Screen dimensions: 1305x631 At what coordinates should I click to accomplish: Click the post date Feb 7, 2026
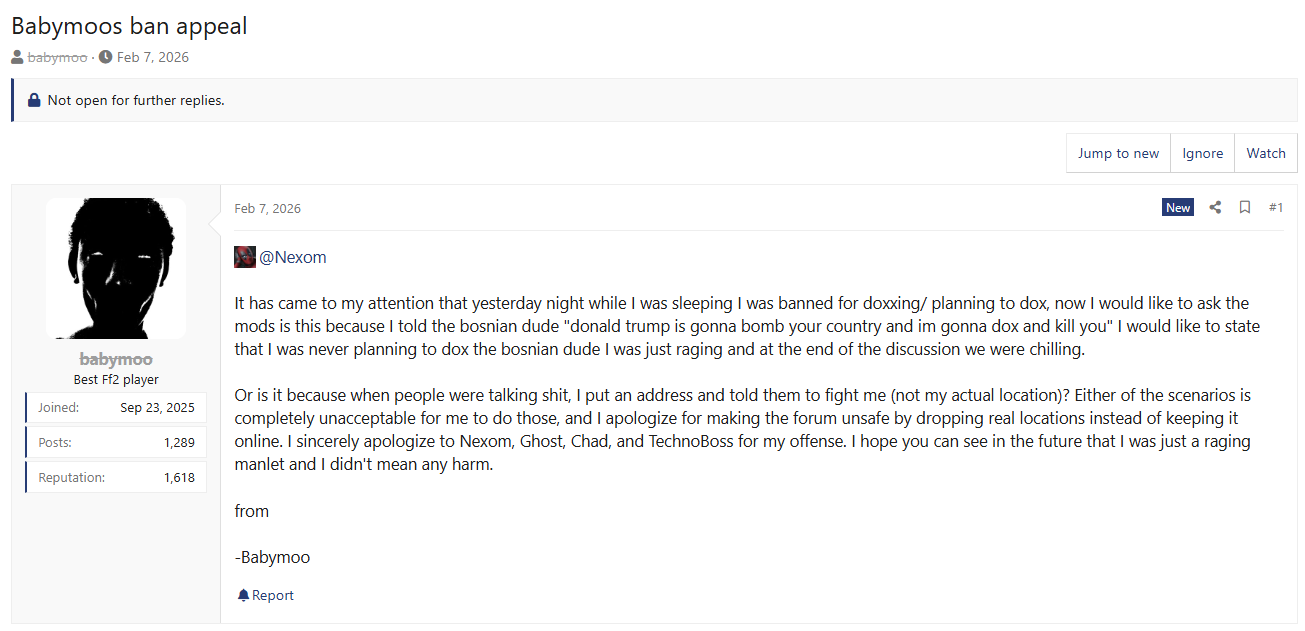[x=267, y=209]
